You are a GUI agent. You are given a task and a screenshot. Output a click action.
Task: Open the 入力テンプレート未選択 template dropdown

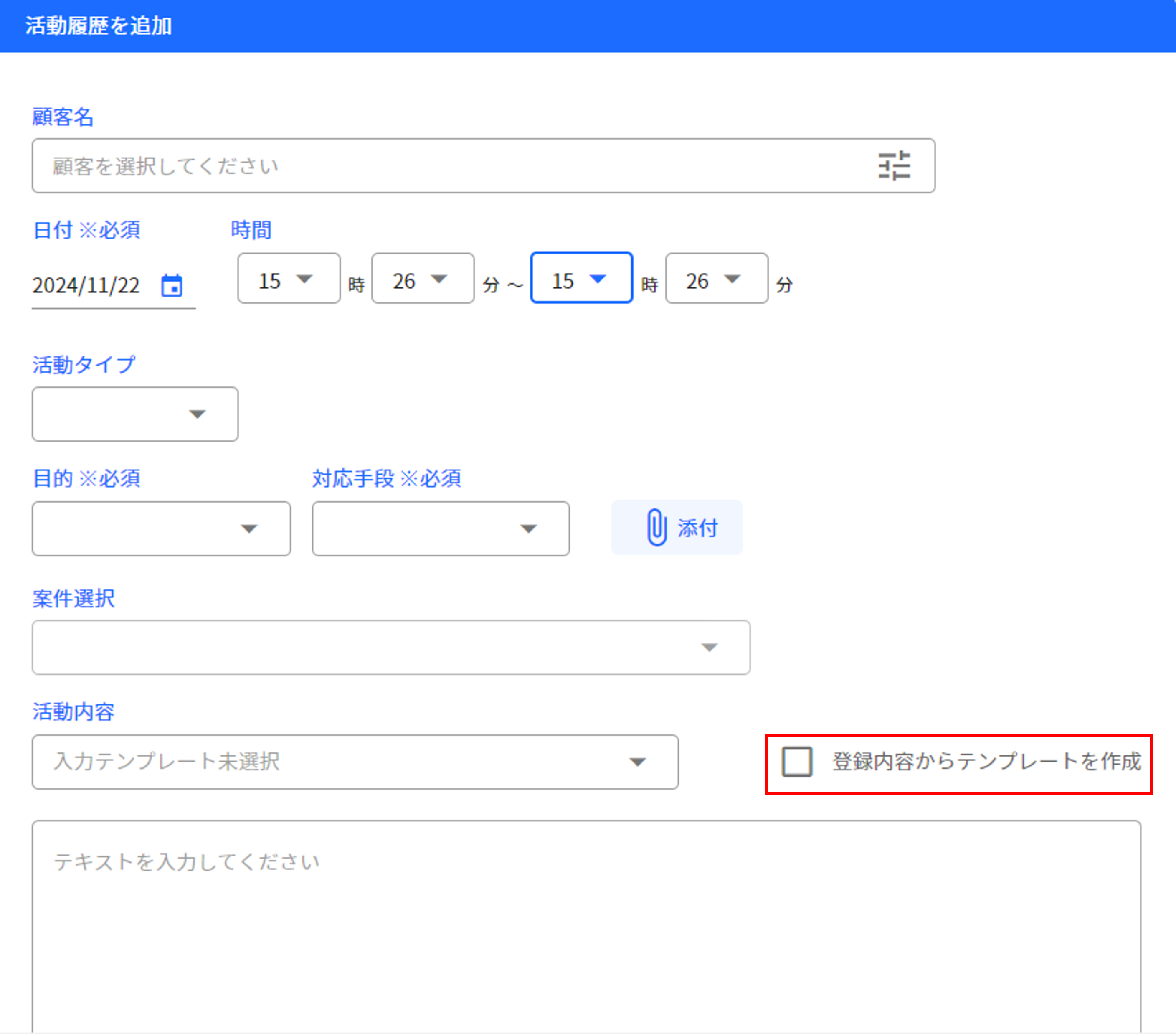(355, 762)
